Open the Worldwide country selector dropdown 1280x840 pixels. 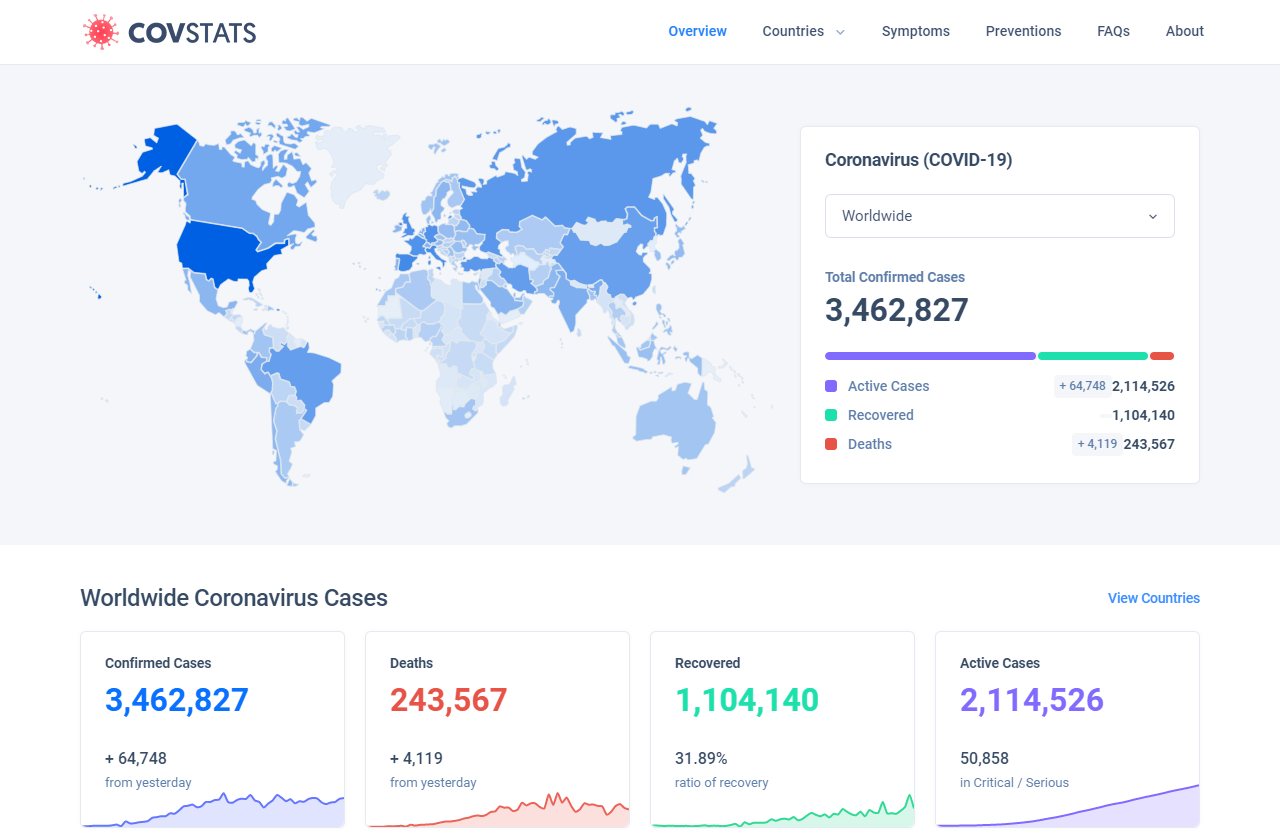1000,216
